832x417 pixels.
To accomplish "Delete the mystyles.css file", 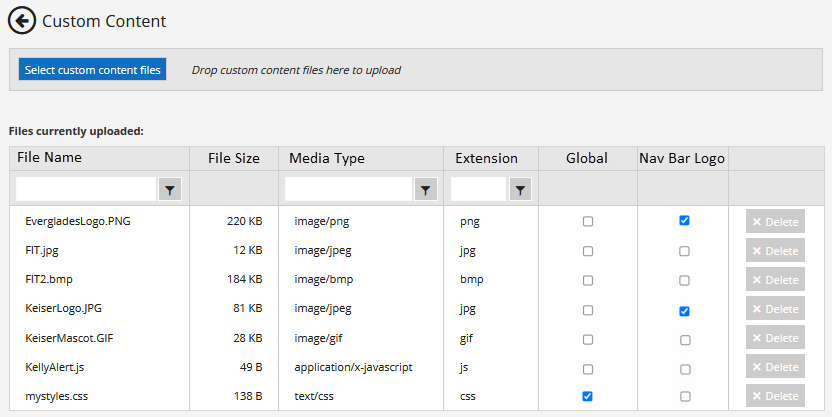I will [775, 396].
